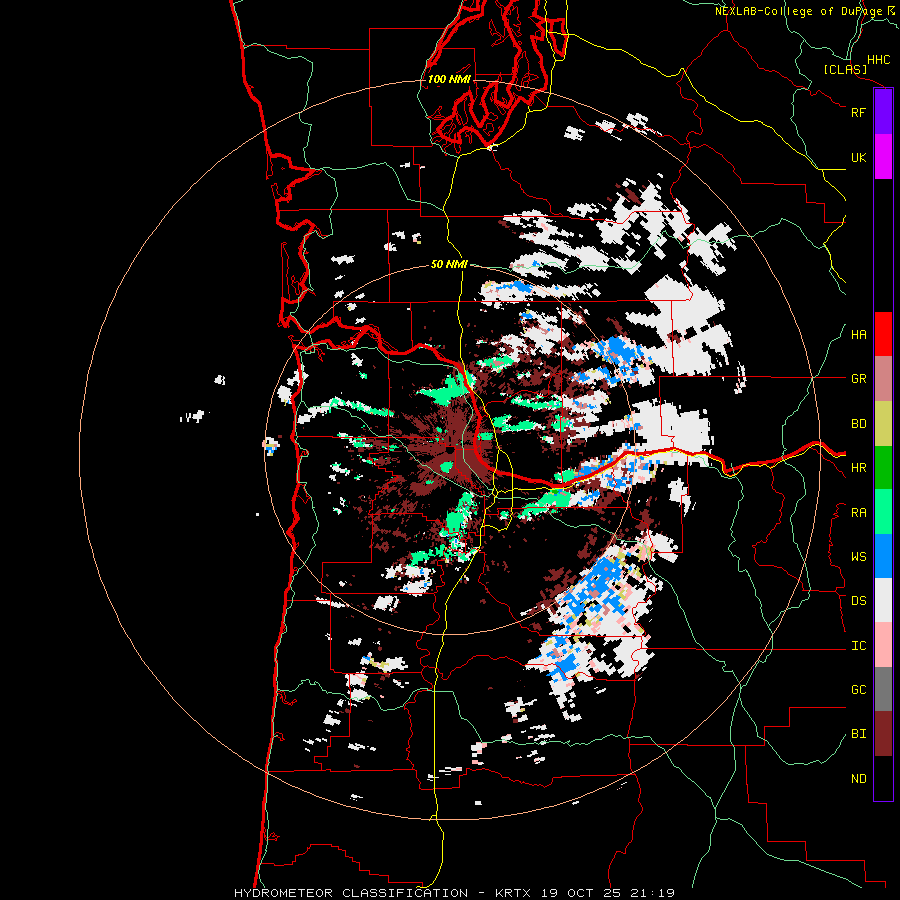
Task: Click the GC legend label
Action: [x=858, y=690]
